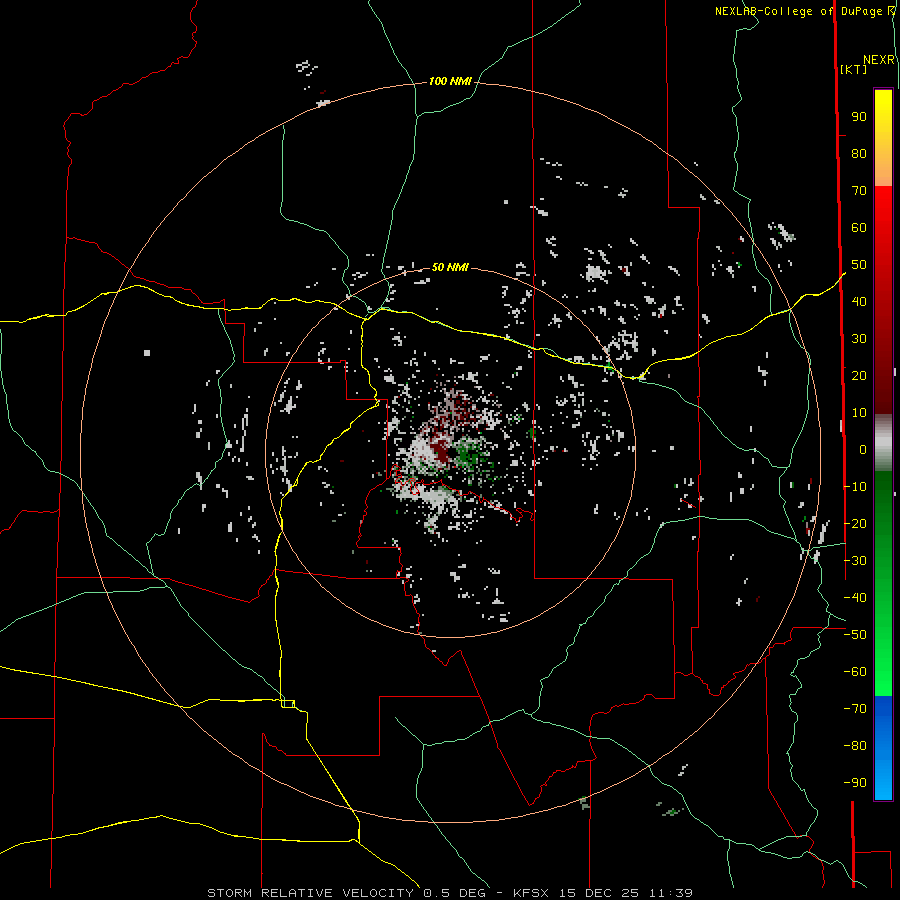Select the -50 value on the scale

pyautogui.click(x=855, y=635)
